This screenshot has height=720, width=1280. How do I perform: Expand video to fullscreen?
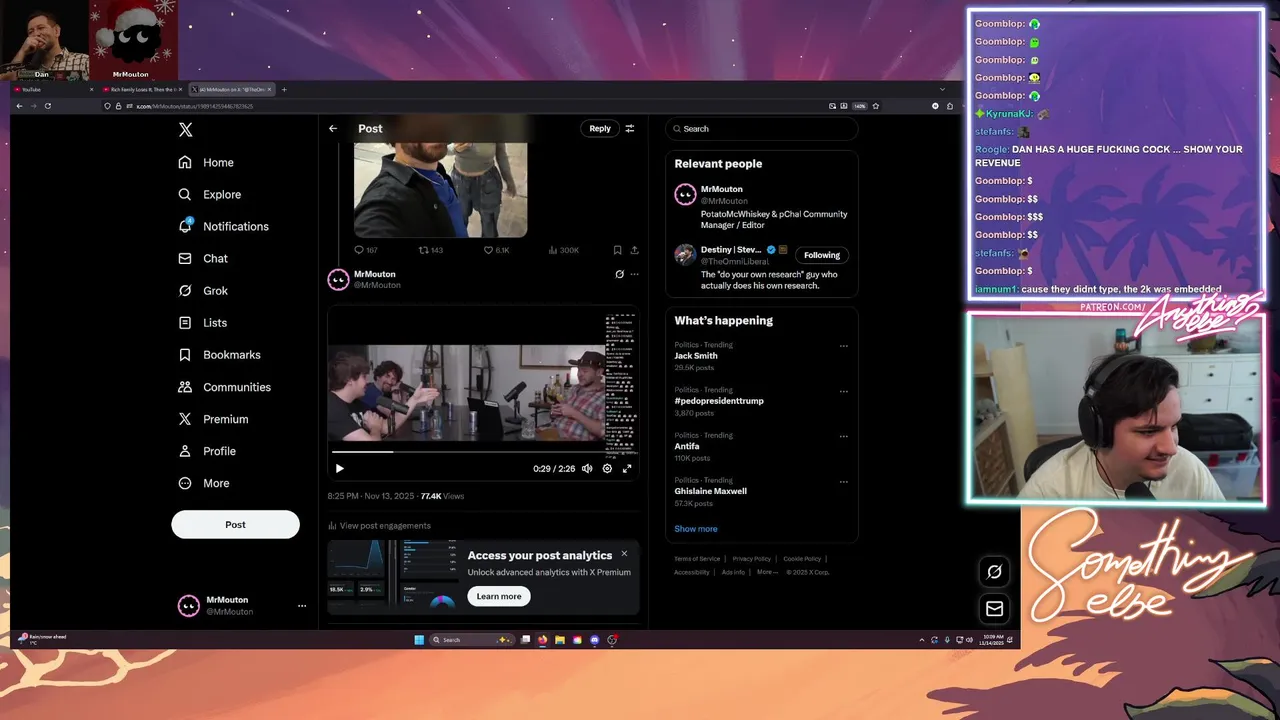[x=627, y=468]
